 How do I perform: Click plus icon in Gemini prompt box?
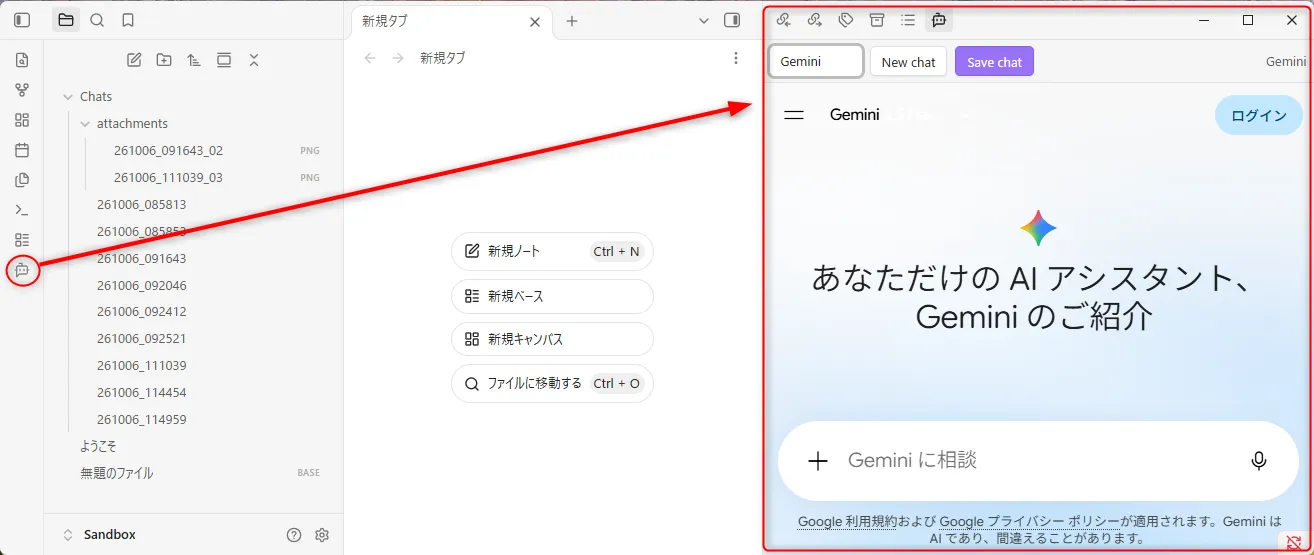818,460
